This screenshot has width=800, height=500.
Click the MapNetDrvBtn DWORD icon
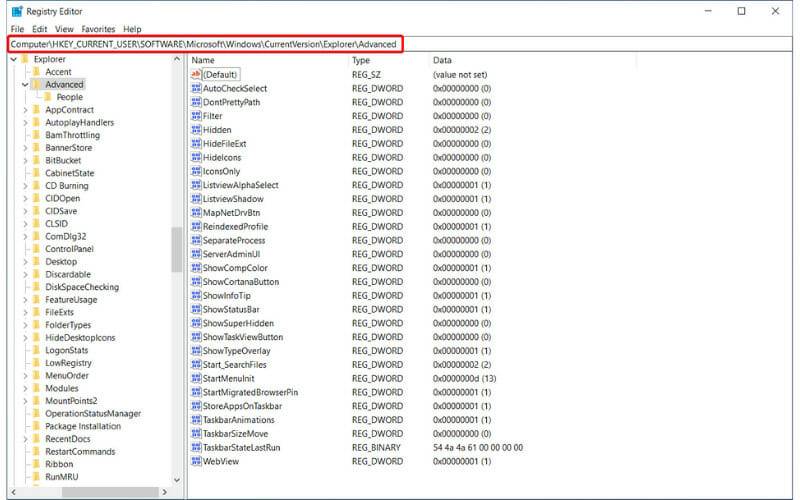coord(196,212)
